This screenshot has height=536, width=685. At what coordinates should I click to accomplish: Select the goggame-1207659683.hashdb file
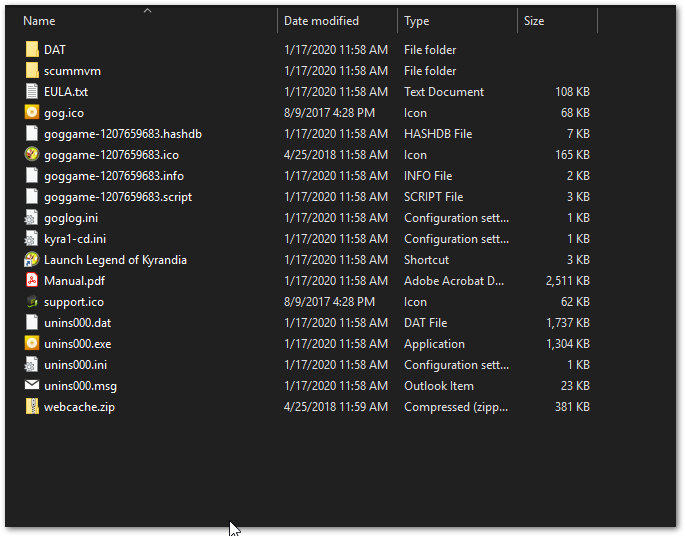123,134
